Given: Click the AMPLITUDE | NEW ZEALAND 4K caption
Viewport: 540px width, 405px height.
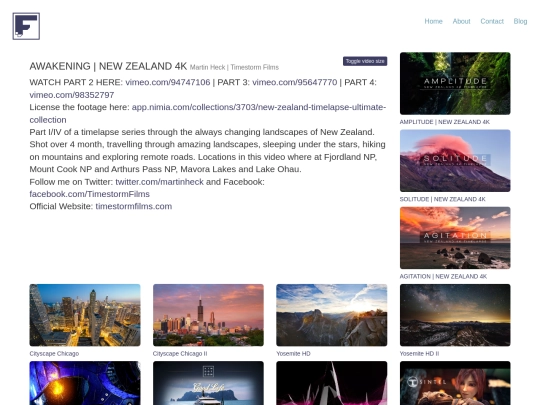Looking at the screenshot, I should (445, 122).
